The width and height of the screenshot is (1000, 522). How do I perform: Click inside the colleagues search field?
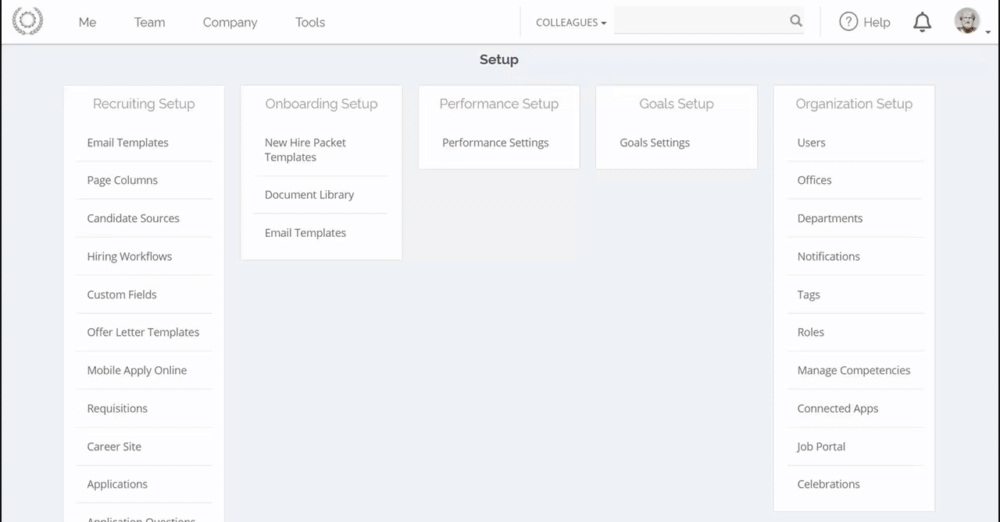[700, 21]
